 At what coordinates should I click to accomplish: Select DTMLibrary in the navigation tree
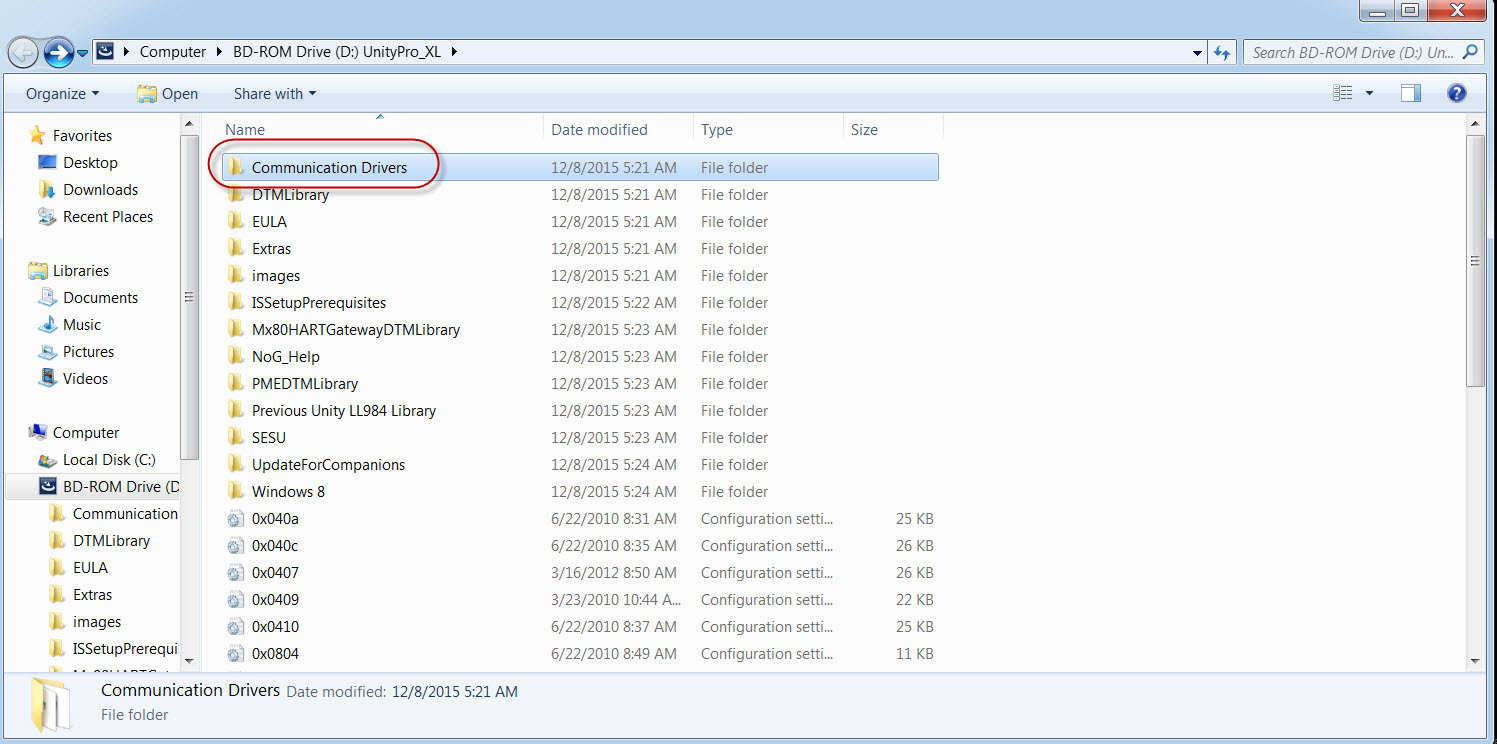[x=111, y=540]
